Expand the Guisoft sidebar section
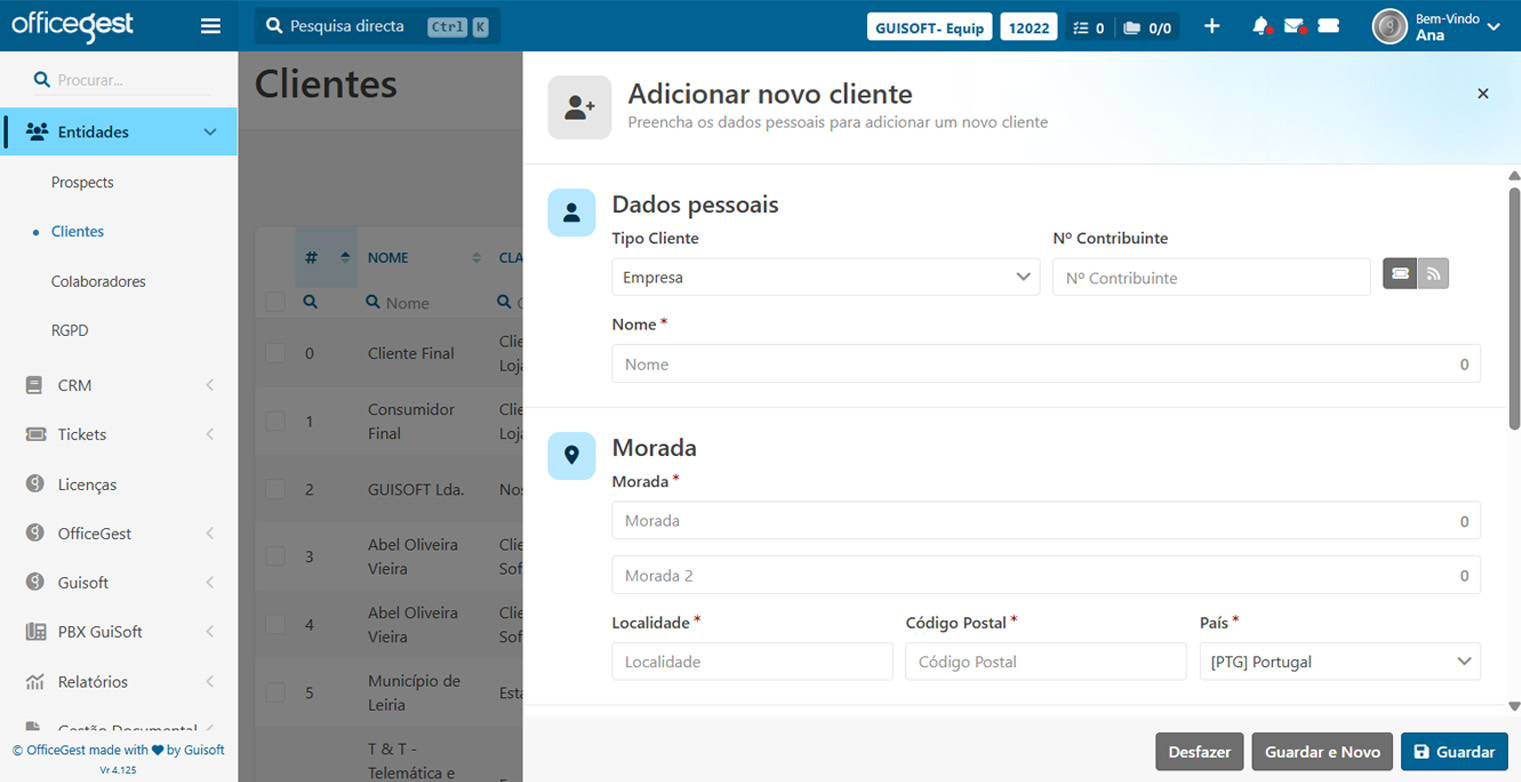This screenshot has height=782, width=1521. point(210,582)
